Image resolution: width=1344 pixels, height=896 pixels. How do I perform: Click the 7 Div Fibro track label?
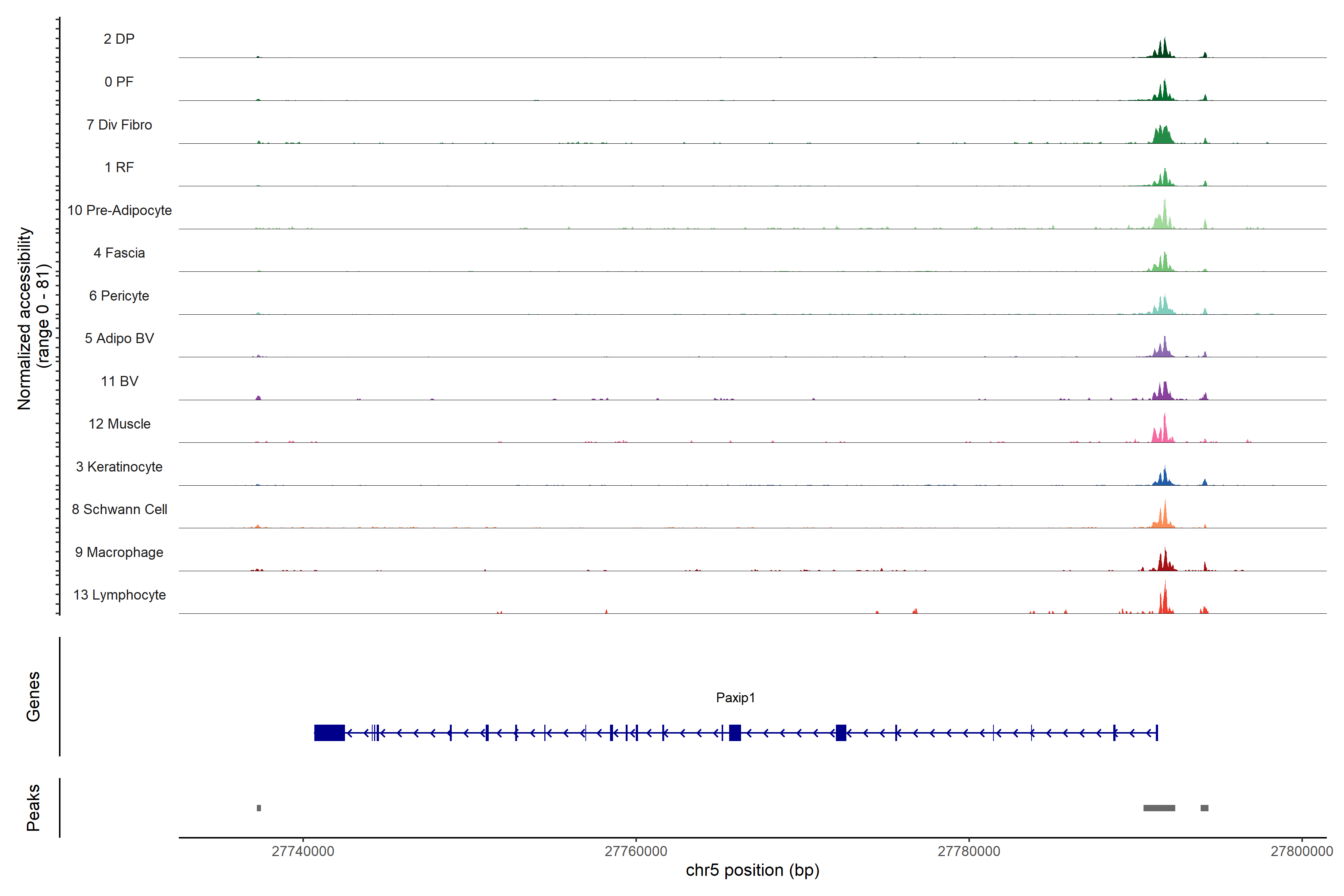(x=119, y=125)
